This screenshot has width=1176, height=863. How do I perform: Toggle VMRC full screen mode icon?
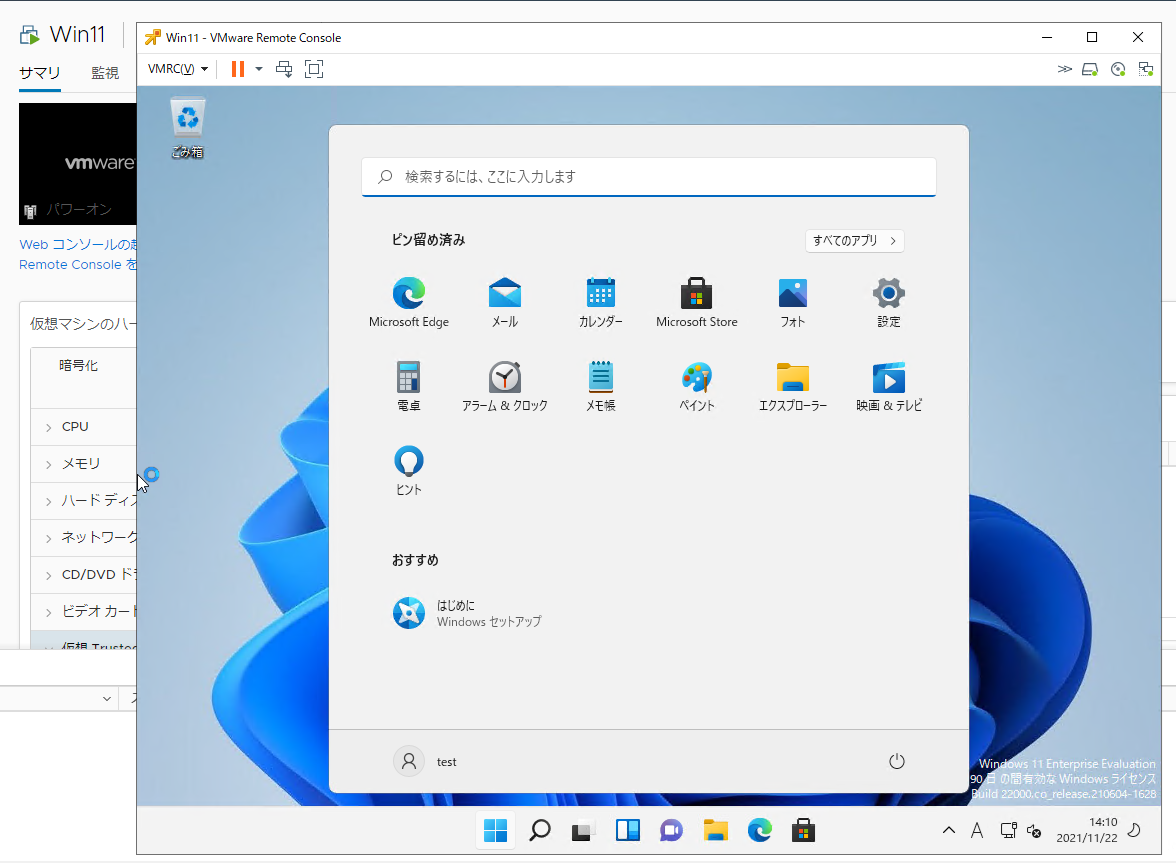[314, 69]
